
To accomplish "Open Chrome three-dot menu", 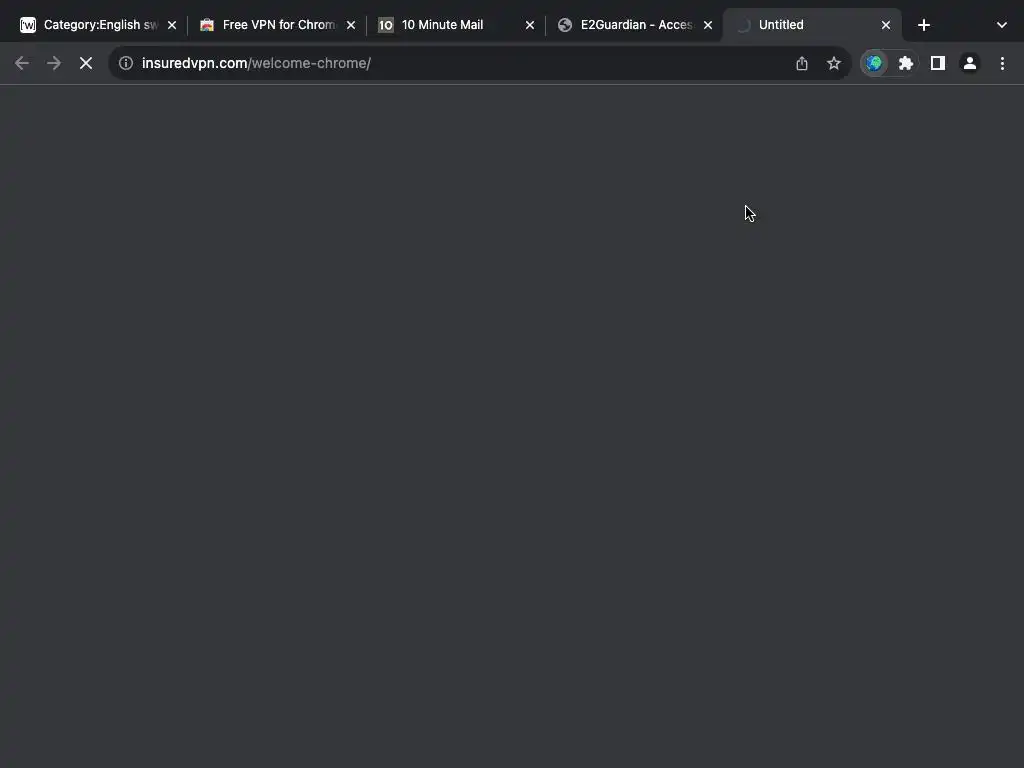I will tap(1002, 63).
